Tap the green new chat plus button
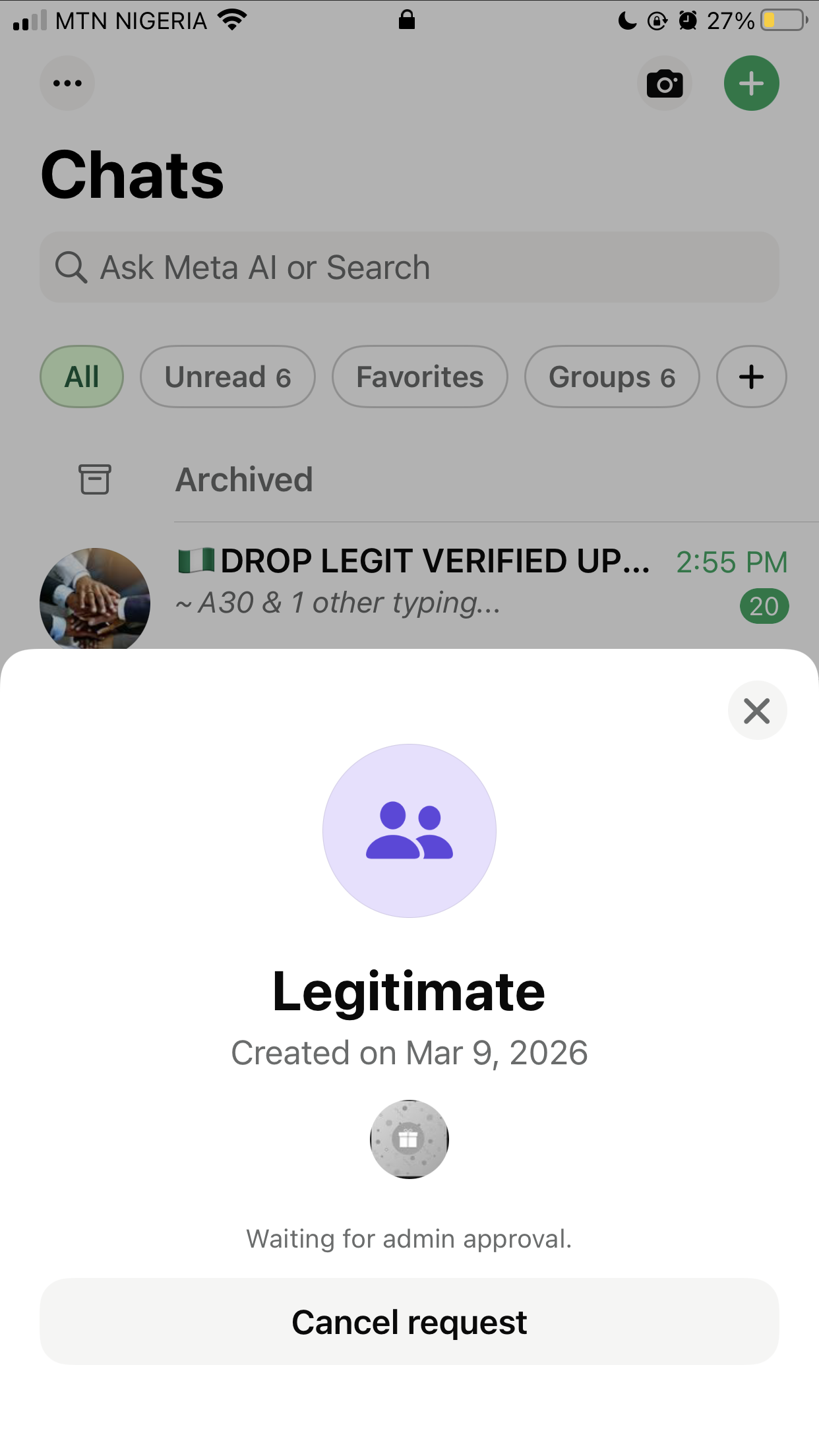This screenshot has height=1456, width=819. [751, 84]
